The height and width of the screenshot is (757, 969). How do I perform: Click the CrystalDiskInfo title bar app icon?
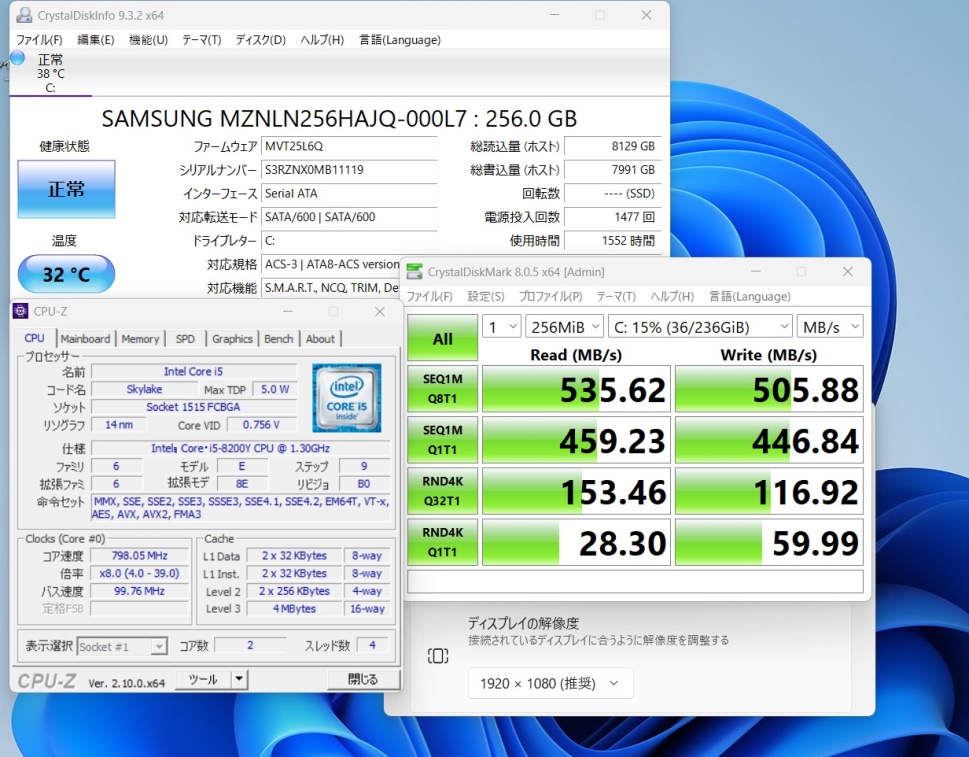(23, 15)
